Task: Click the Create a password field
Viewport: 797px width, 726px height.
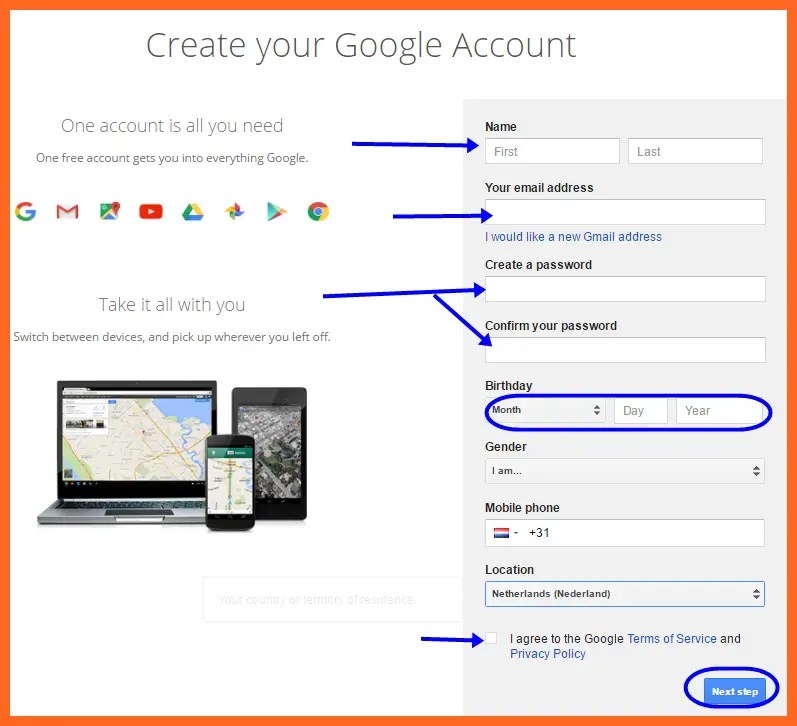Action: click(x=625, y=289)
